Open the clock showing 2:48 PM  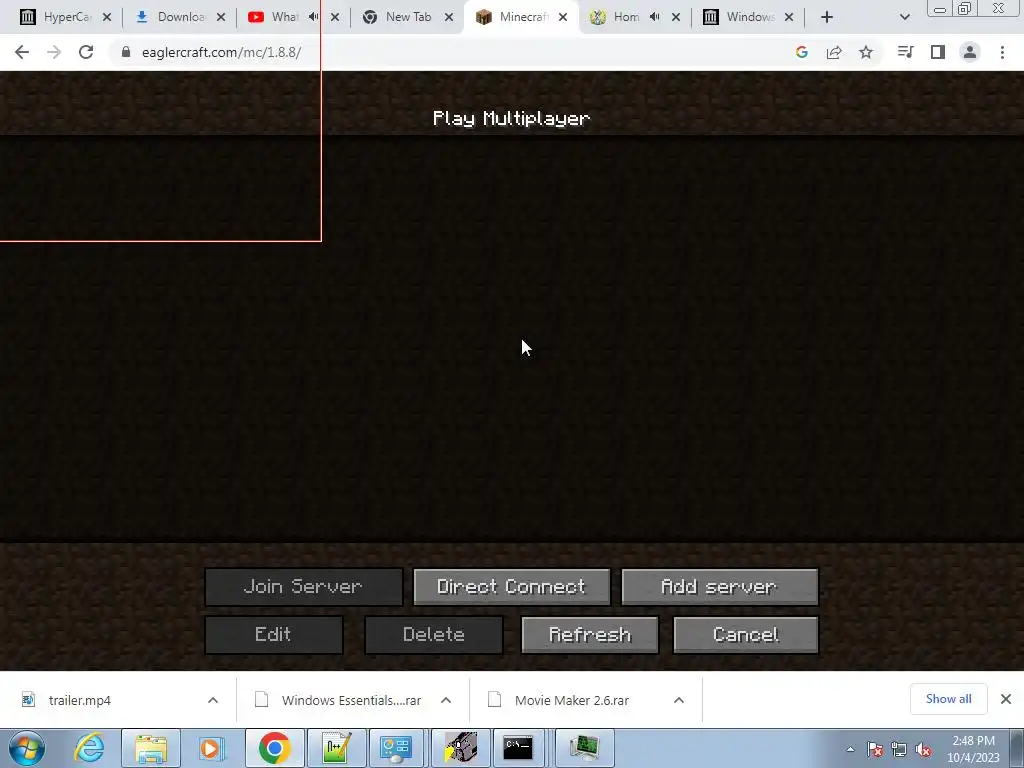(x=973, y=749)
